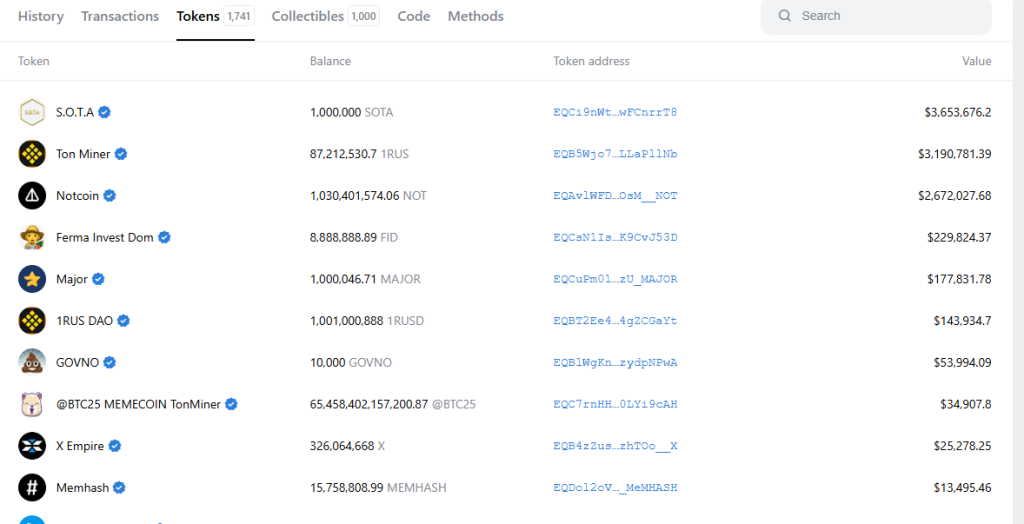Open Notcoin address EQAvlWFD…OsM__NOT
Screen dimensions: 1024x524
pos(615,195)
